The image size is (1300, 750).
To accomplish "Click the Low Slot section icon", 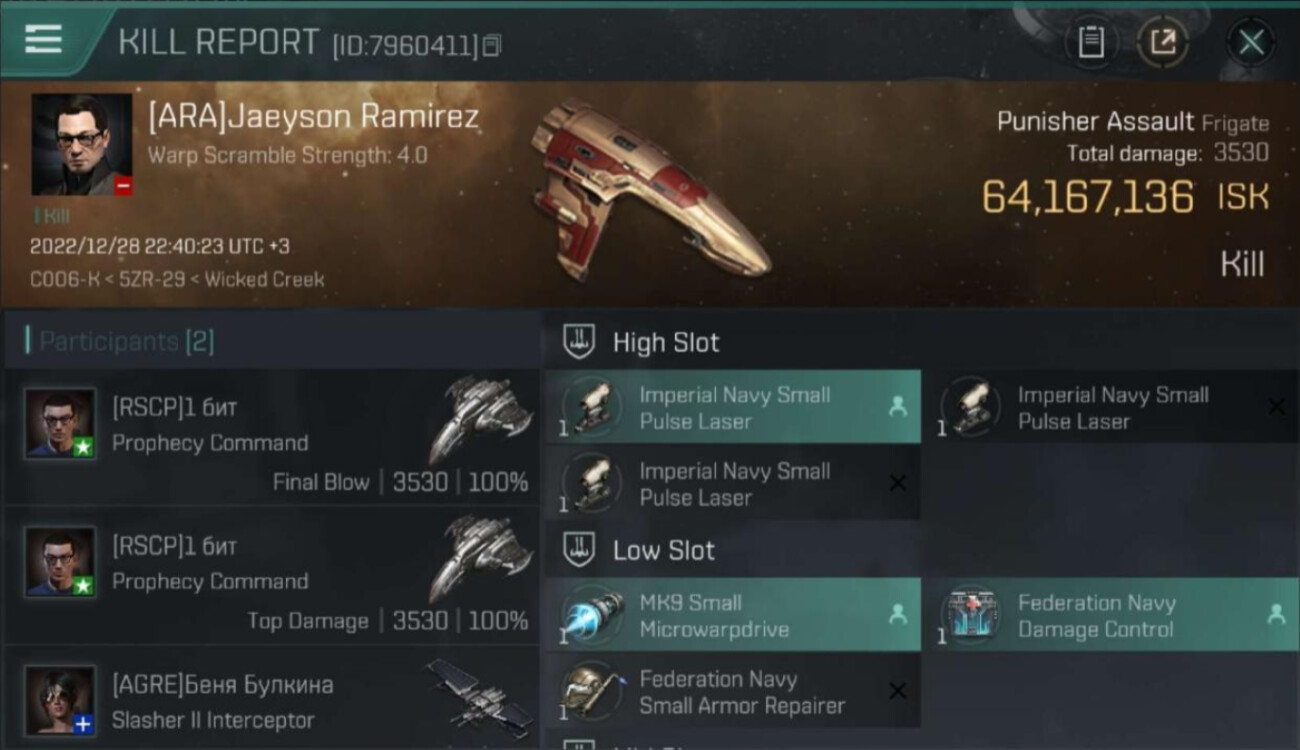I will click(579, 549).
